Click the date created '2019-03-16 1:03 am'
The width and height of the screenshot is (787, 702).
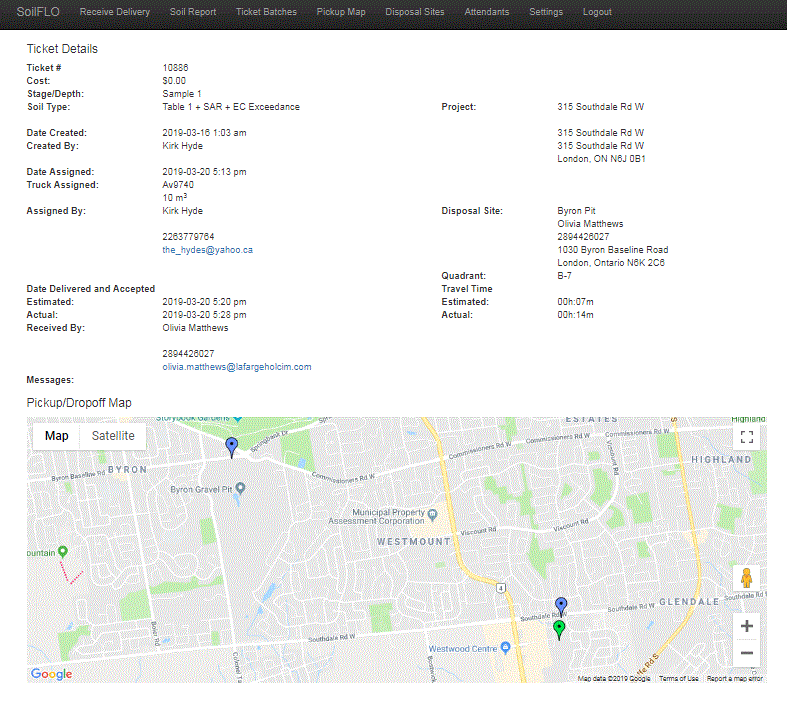[204, 133]
